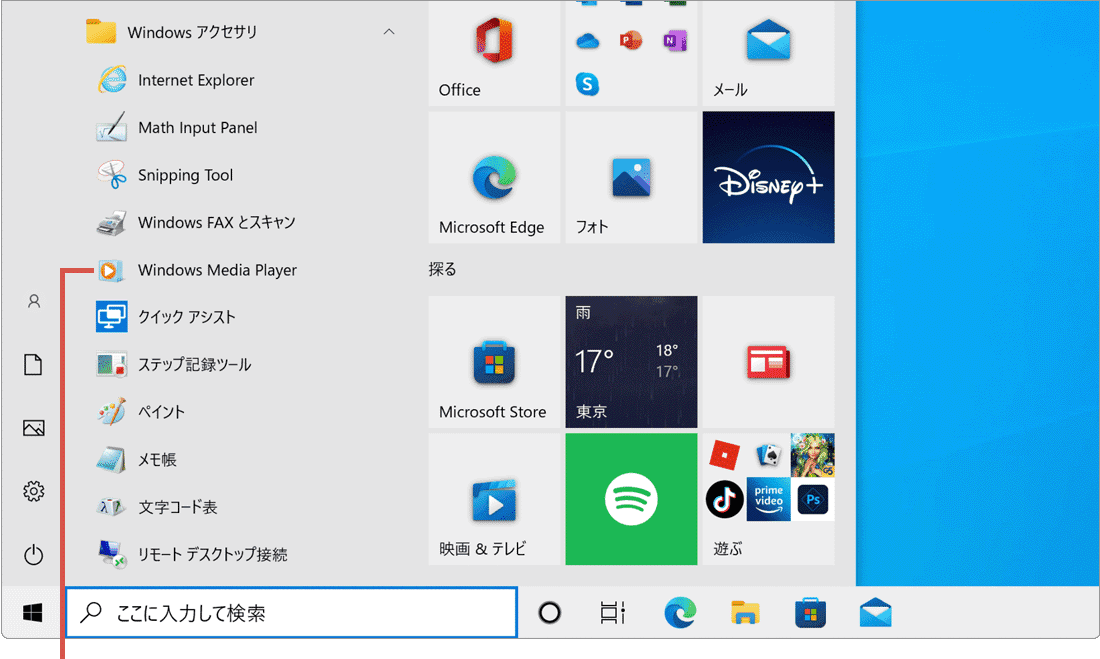Open the Disney+ tile

(x=768, y=177)
